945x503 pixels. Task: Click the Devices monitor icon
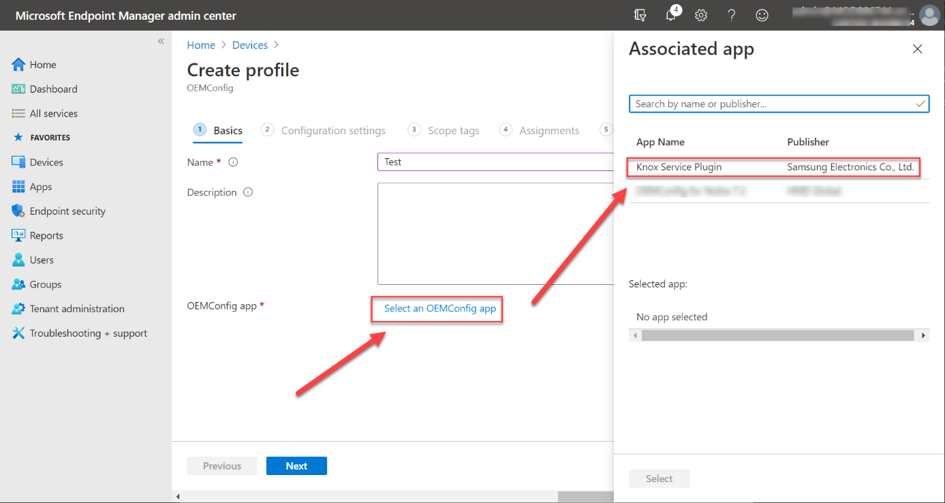point(19,162)
